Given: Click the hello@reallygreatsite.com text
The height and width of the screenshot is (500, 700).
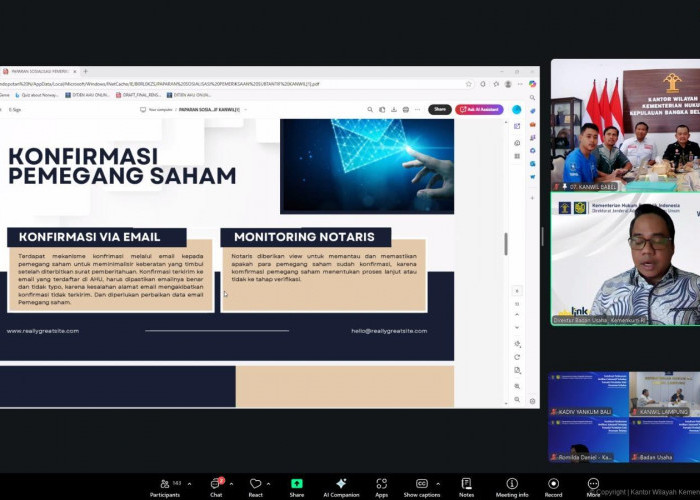Looking at the screenshot, I should [x=389, y=331].
